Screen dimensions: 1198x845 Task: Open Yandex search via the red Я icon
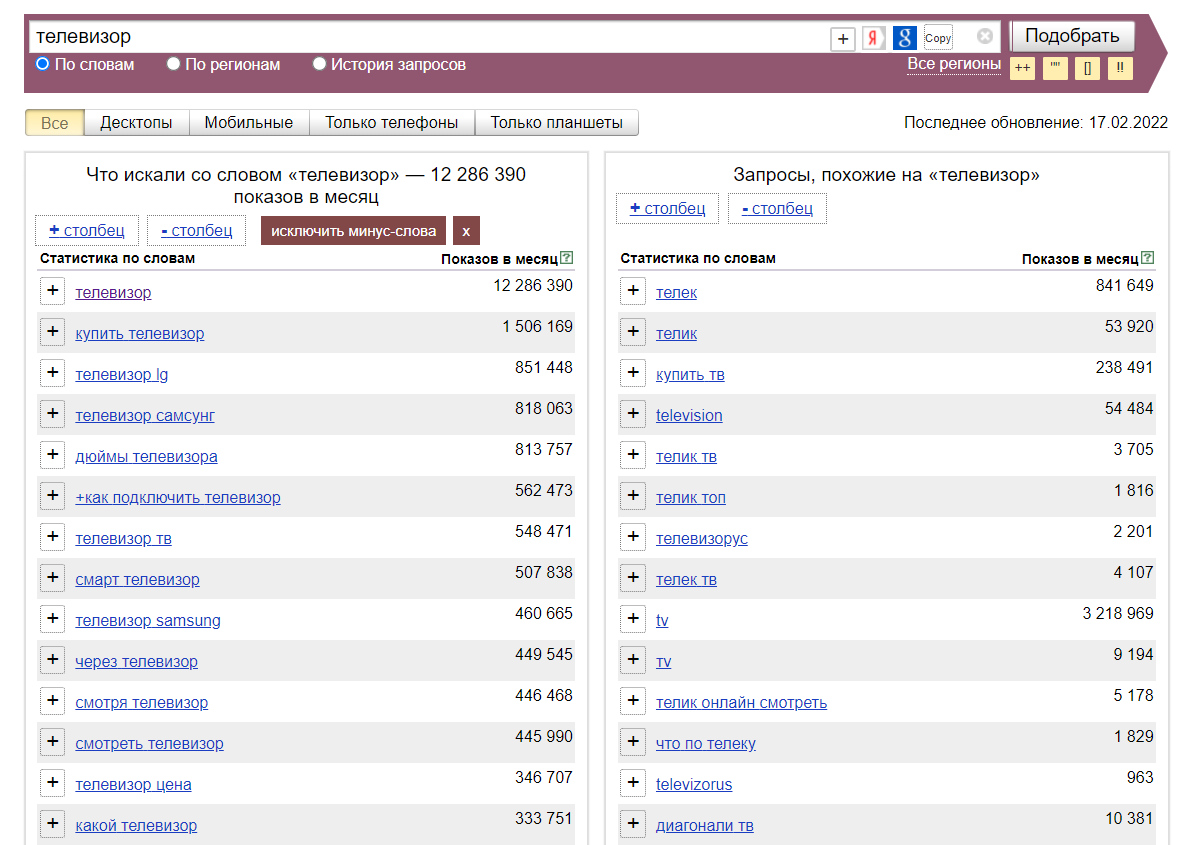point(873,38)
